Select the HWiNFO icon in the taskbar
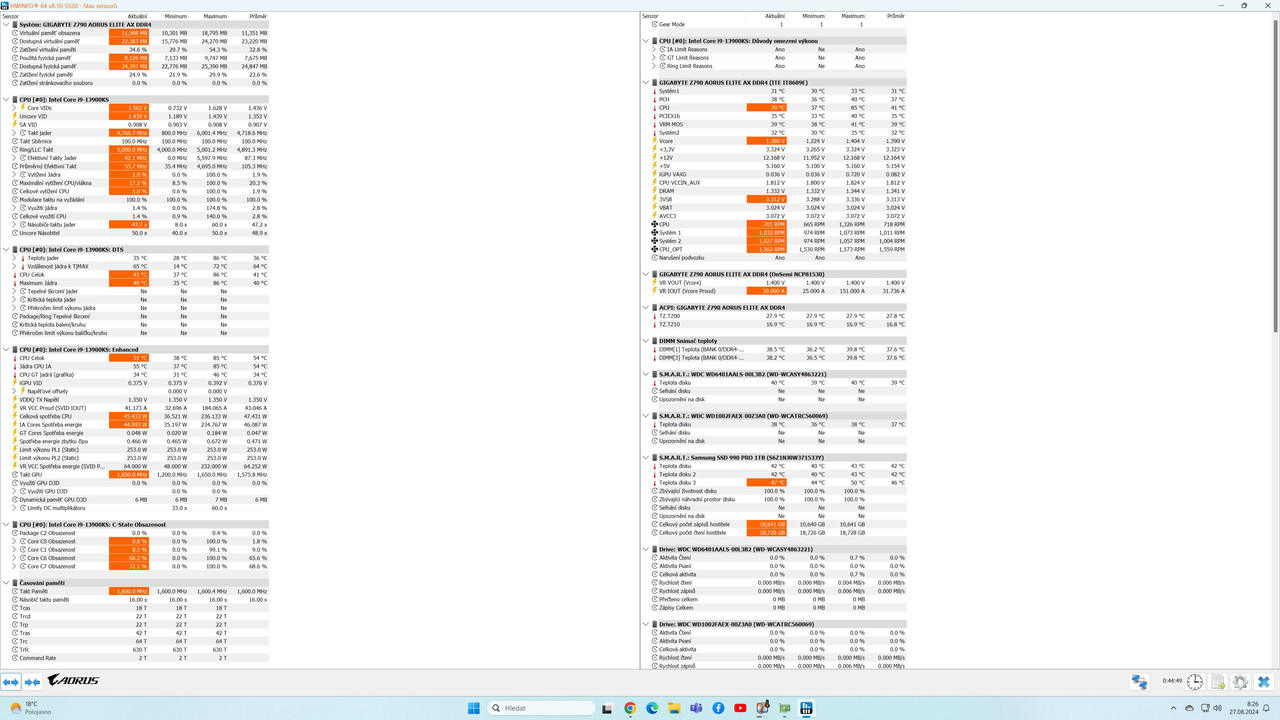This screenshot has width=1280, height=720. (806, 708)
